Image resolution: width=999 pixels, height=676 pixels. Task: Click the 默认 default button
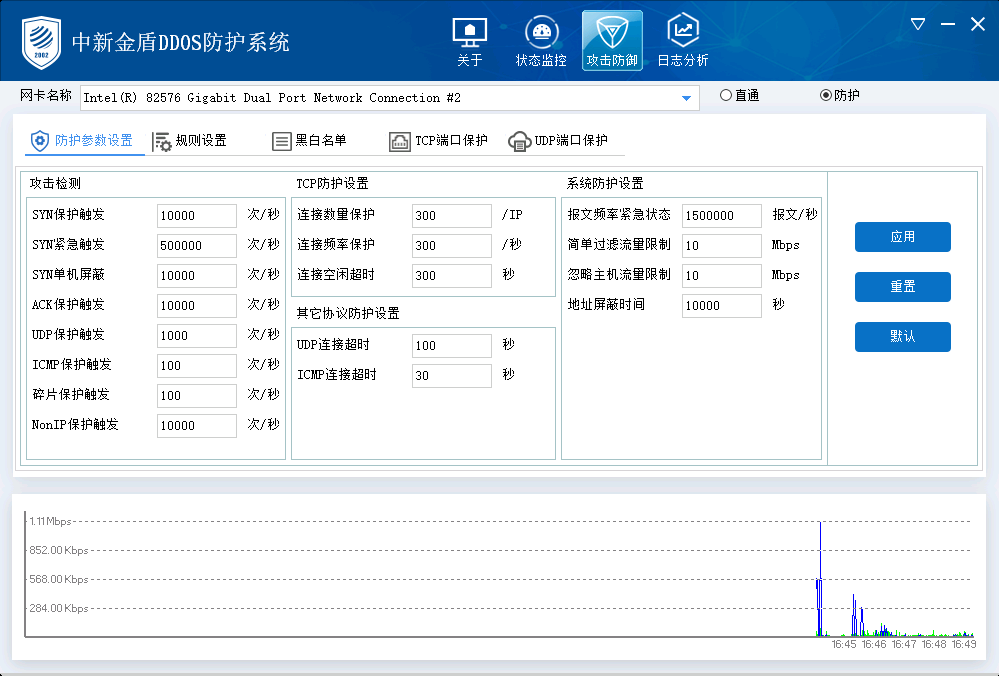902,337
